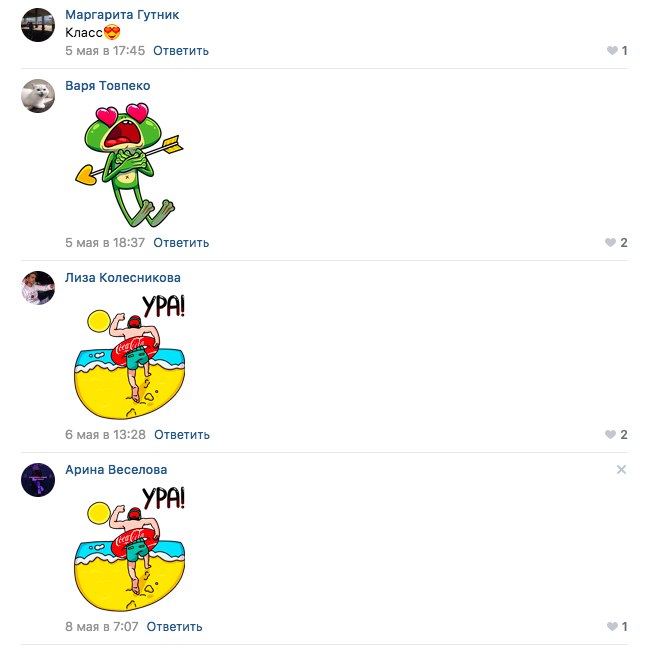Image resolution: width=652 pixels, height=646 pixels.
Task: Like Маргарита Гутник's comment via heart icon
Action: click(612, 51)
